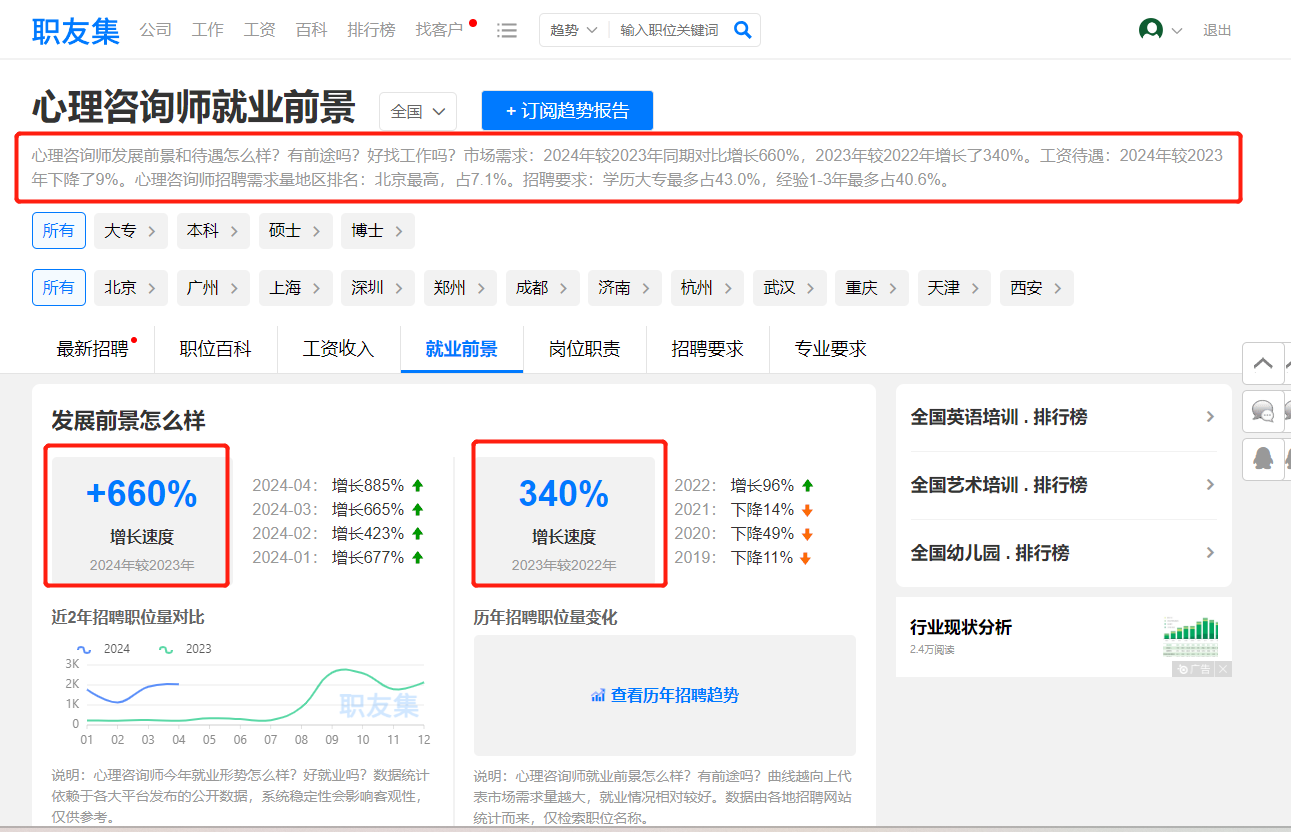
Task: Click the green arrow beside 增长96%
Action: click(x=808, y=486)
